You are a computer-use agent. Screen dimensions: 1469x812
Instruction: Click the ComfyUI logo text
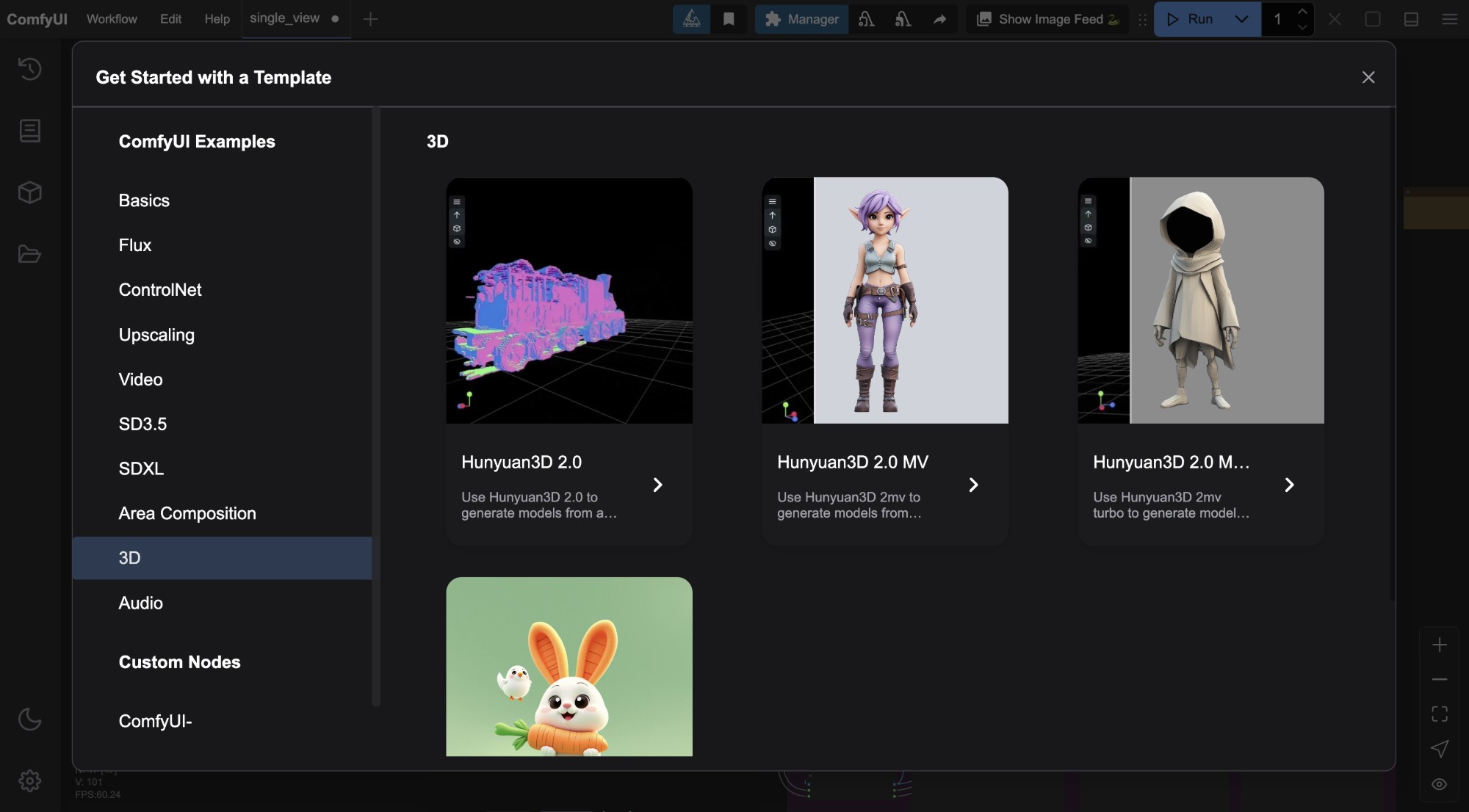(37, 19)
